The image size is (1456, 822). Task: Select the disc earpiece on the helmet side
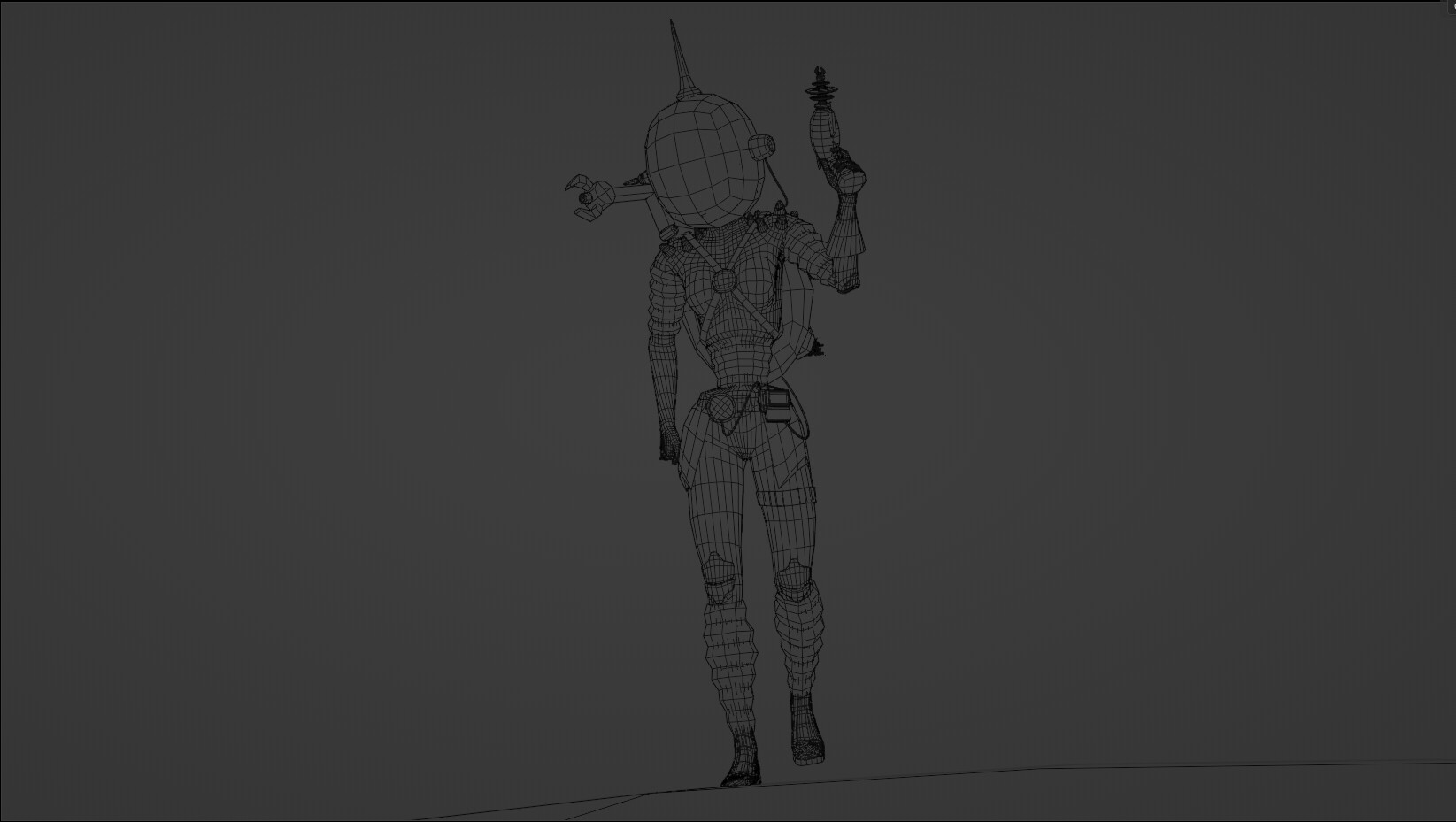[x=762, y=149]
